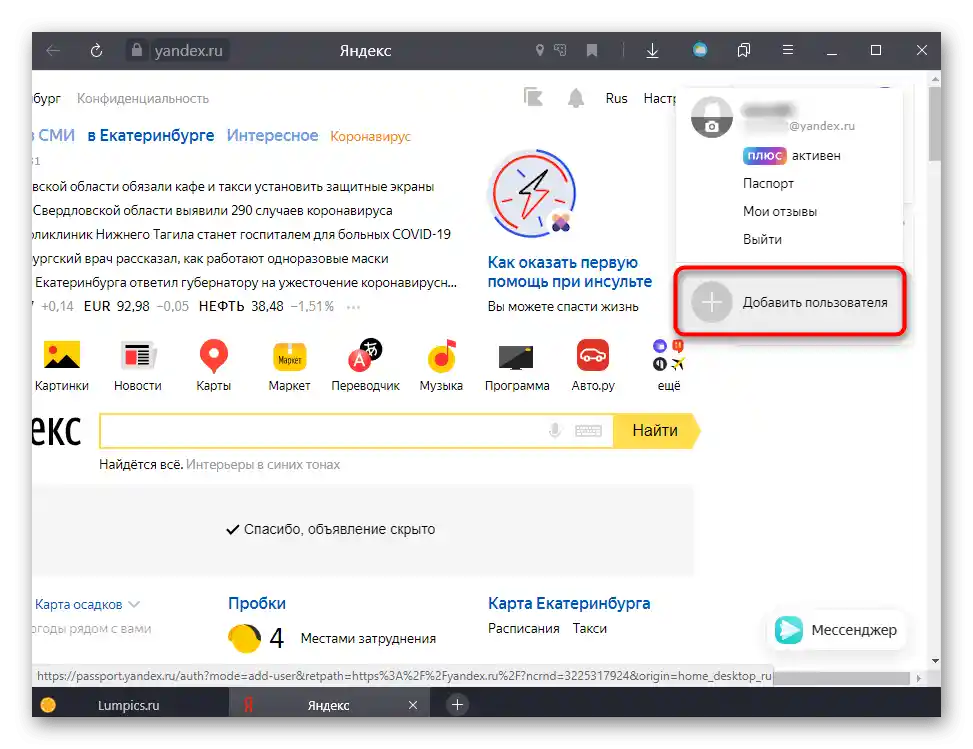Image resolution: width=973 pixels, height=749 pixels.
Task: Open the СМИ news tab
Action: point(55,135)
